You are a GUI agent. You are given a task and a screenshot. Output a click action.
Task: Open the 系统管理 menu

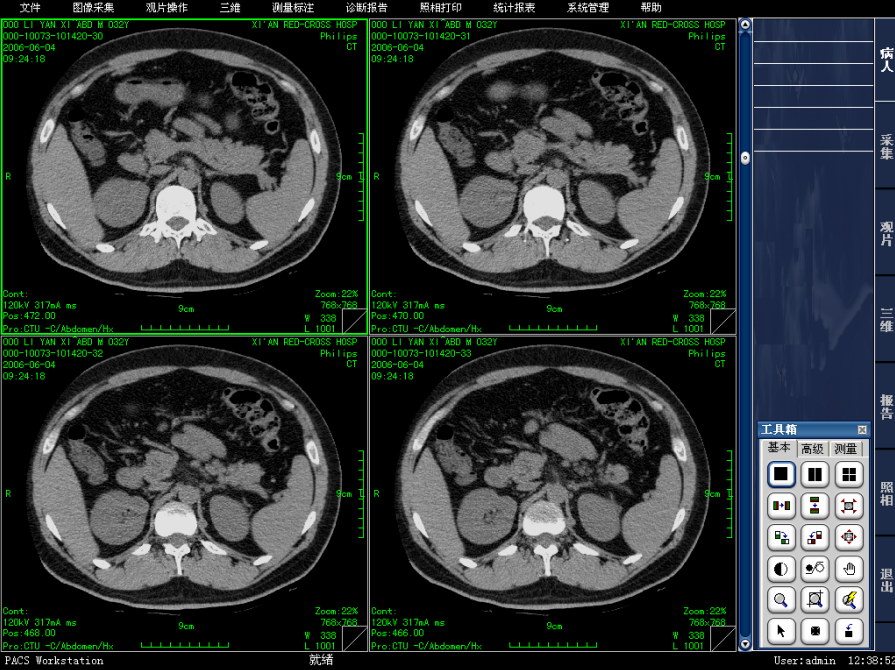pyautogui.click(x=588, y=7)
